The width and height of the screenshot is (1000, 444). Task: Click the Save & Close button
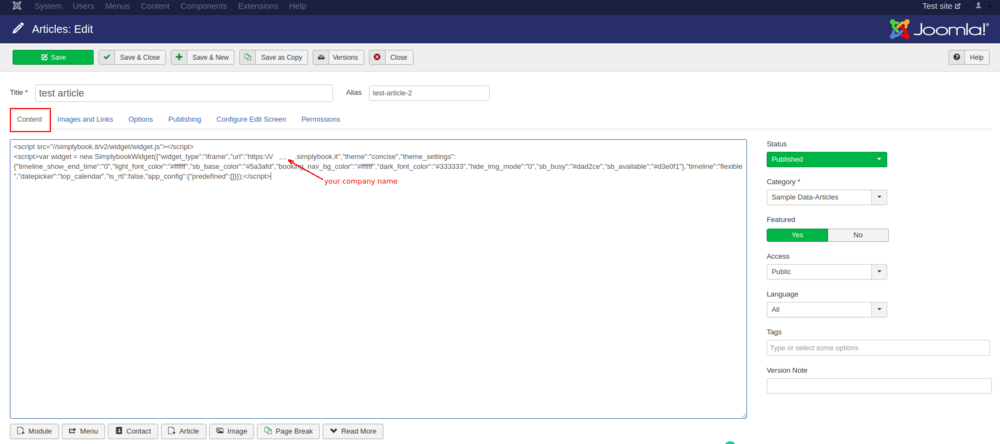click(x=133, y=58)
